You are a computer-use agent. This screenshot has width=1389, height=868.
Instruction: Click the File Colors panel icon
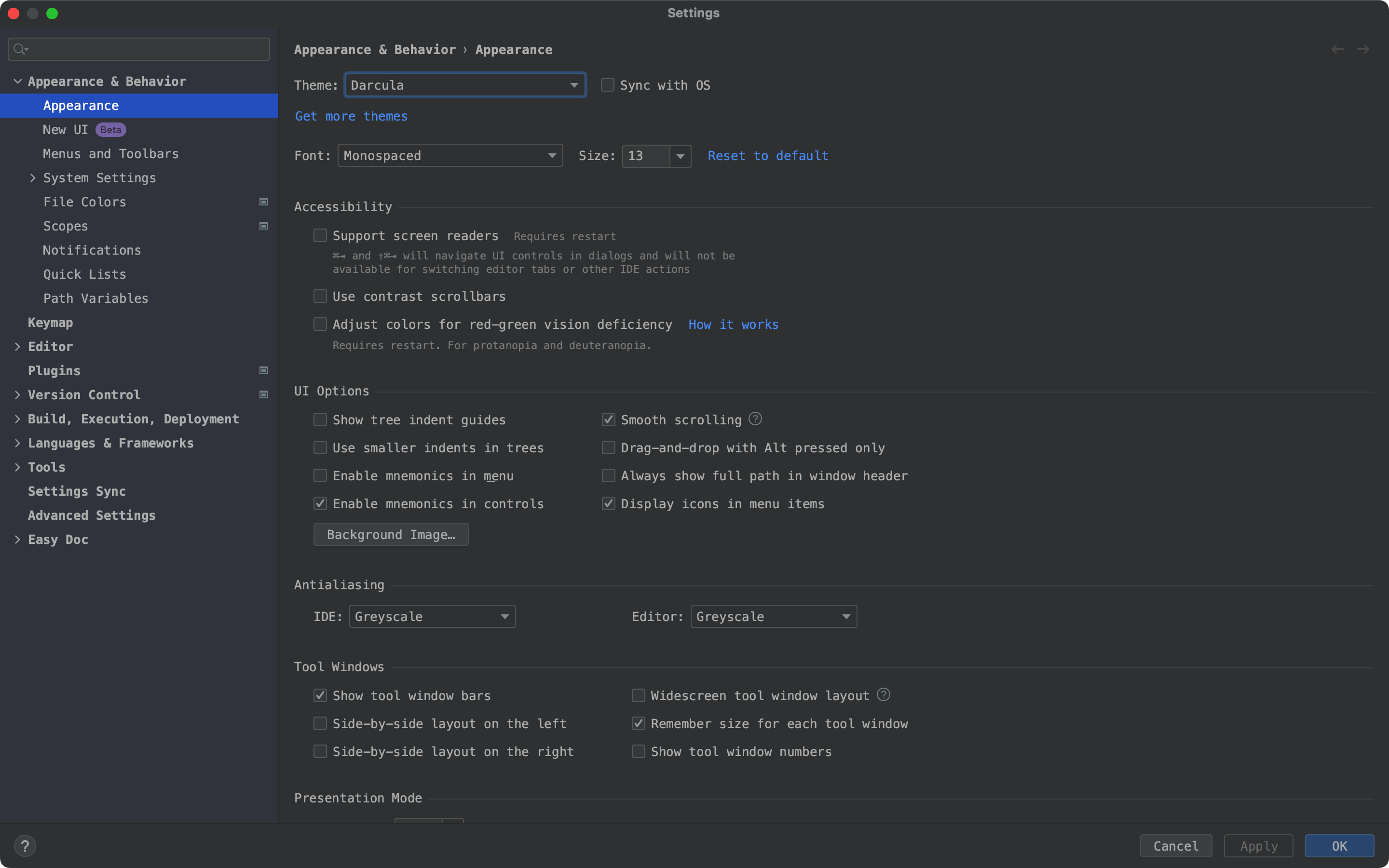tap(263, 201)
